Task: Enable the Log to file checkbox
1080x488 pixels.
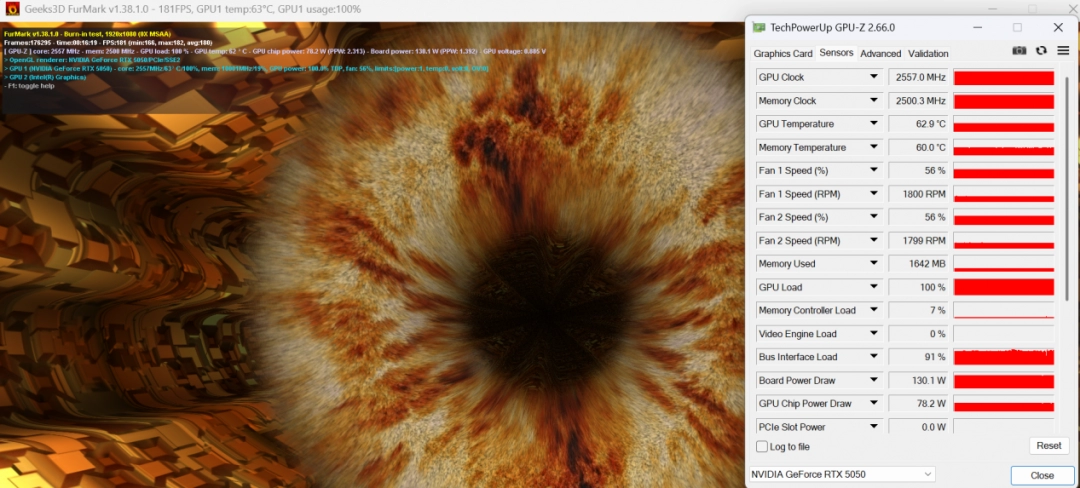Action: (x=762, y=447)
